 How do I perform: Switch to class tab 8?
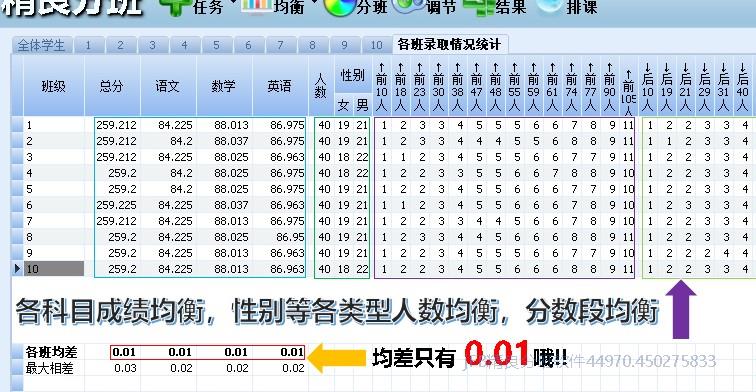(312, 45)
